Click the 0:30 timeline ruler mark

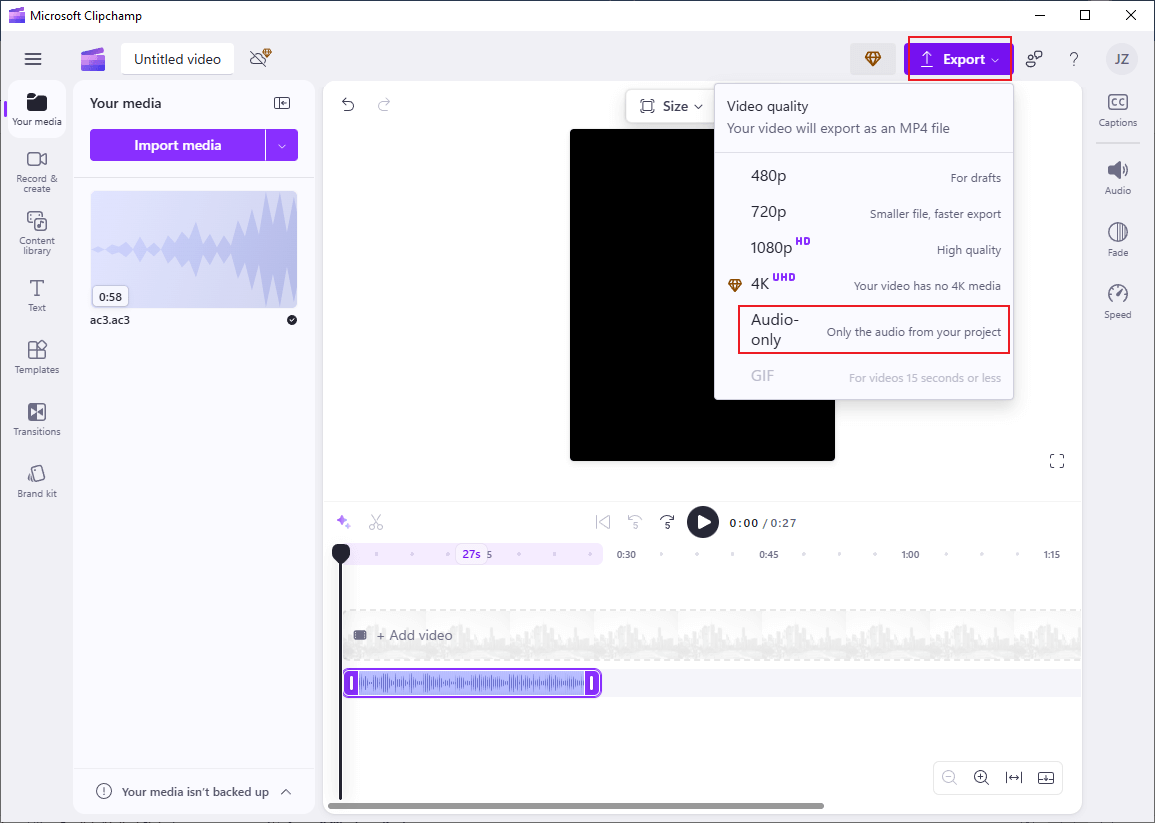626,555
